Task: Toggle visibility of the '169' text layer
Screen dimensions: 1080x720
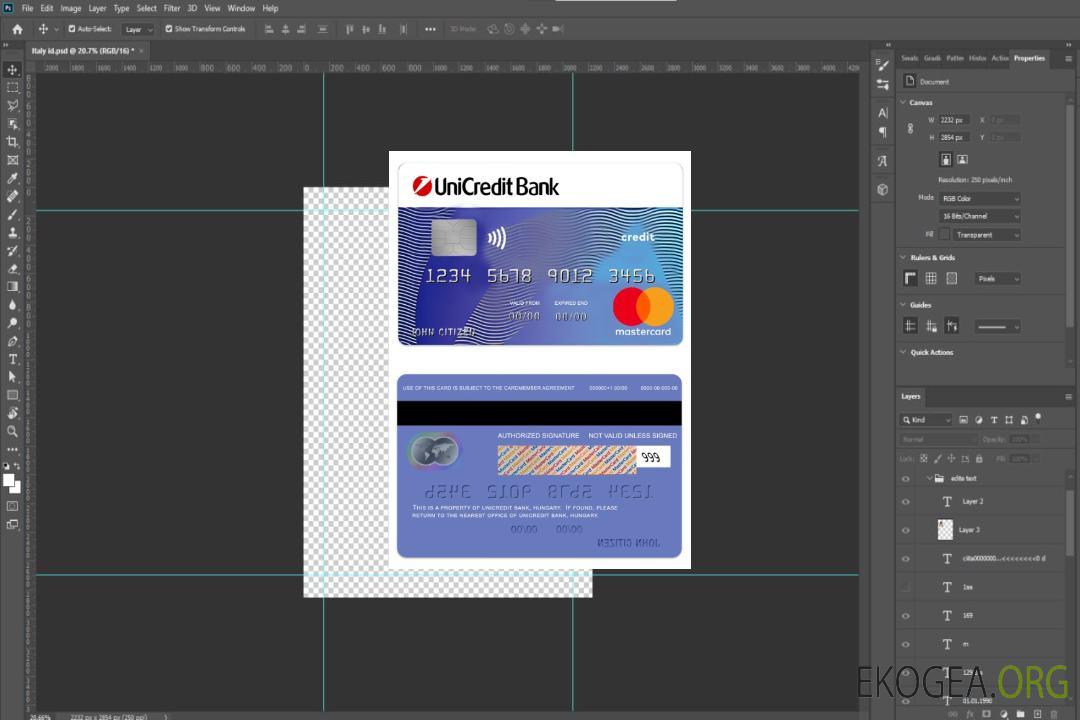Action: coord(906,616)
